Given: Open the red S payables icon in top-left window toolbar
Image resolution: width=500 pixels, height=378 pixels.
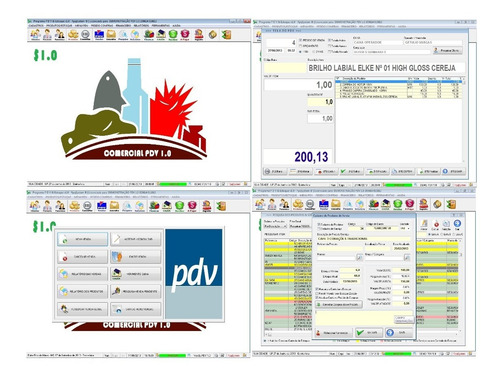Looking at the screenshot, I should click(185, 34).
